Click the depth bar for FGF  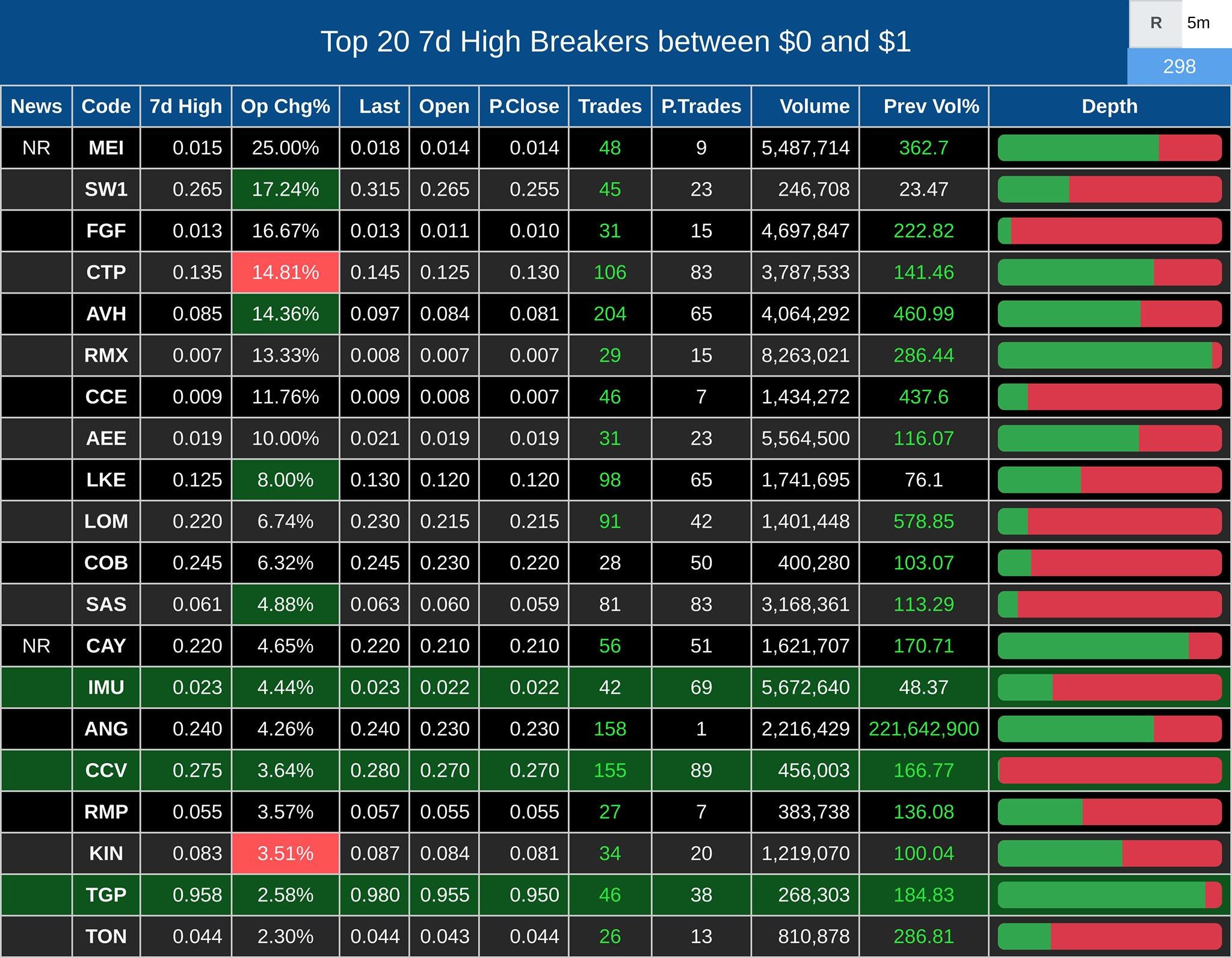(1109, 231)
